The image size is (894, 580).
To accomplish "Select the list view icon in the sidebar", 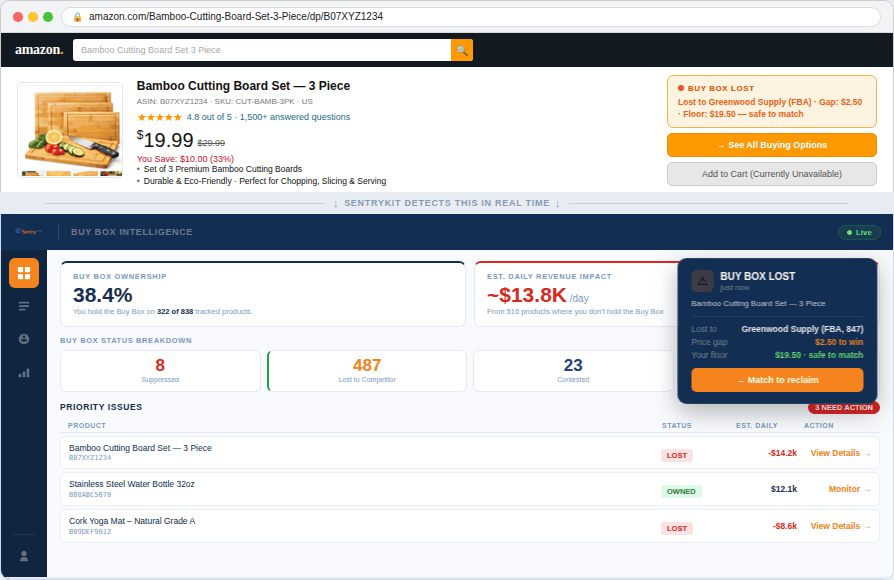I will pos(23,306).
